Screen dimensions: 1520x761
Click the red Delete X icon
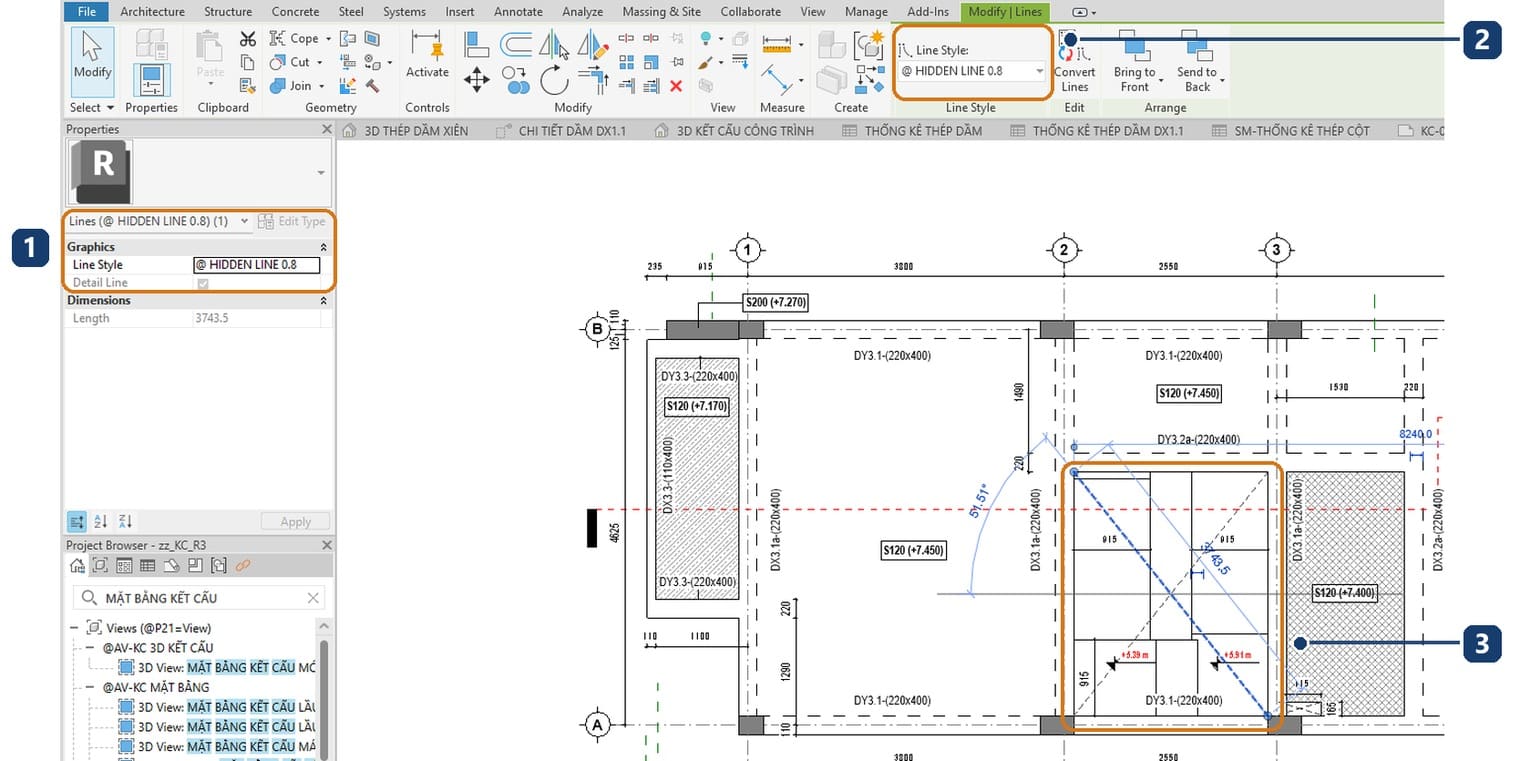coord(676,87)
